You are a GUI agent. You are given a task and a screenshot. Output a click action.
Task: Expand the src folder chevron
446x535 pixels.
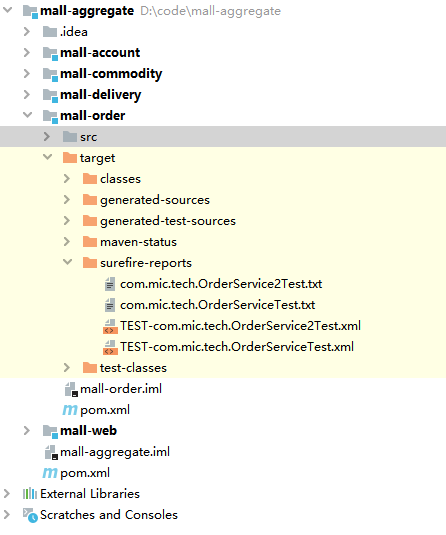[47, 136]
